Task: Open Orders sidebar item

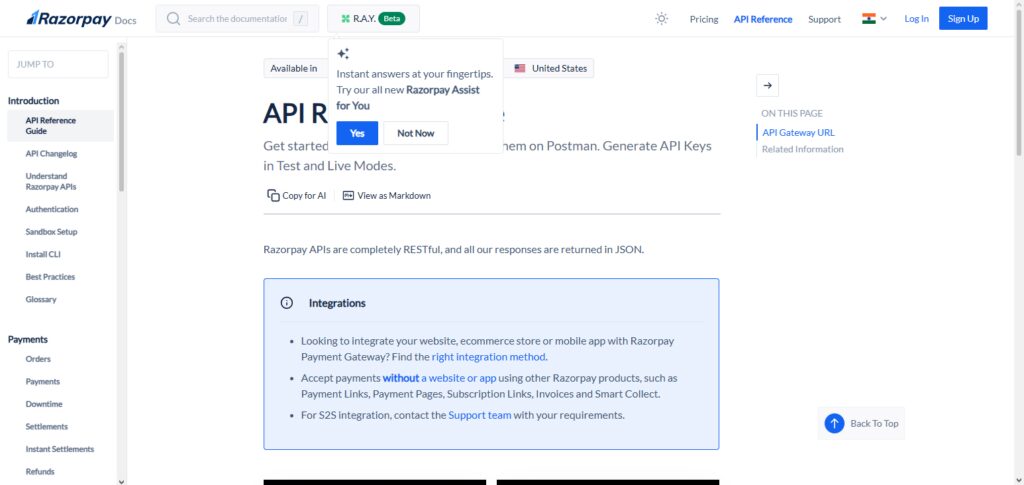Action: [x=38, y=359]
